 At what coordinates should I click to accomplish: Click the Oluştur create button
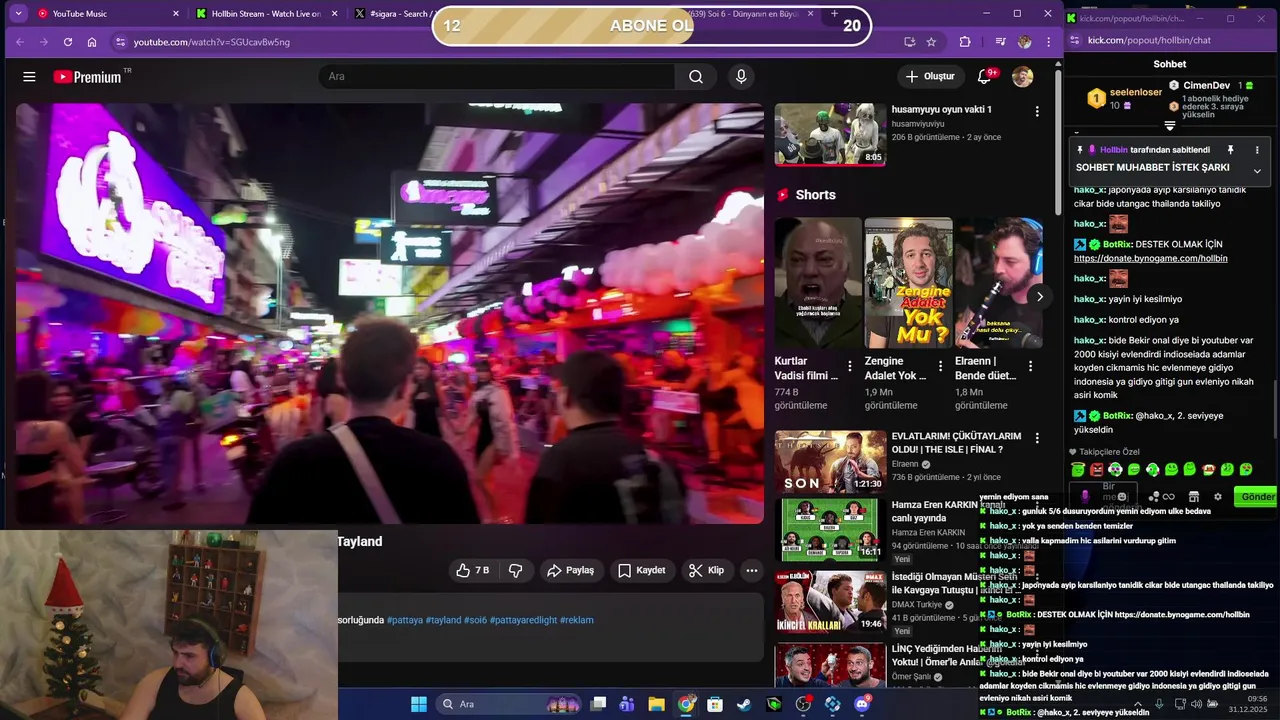click(930, 77)
